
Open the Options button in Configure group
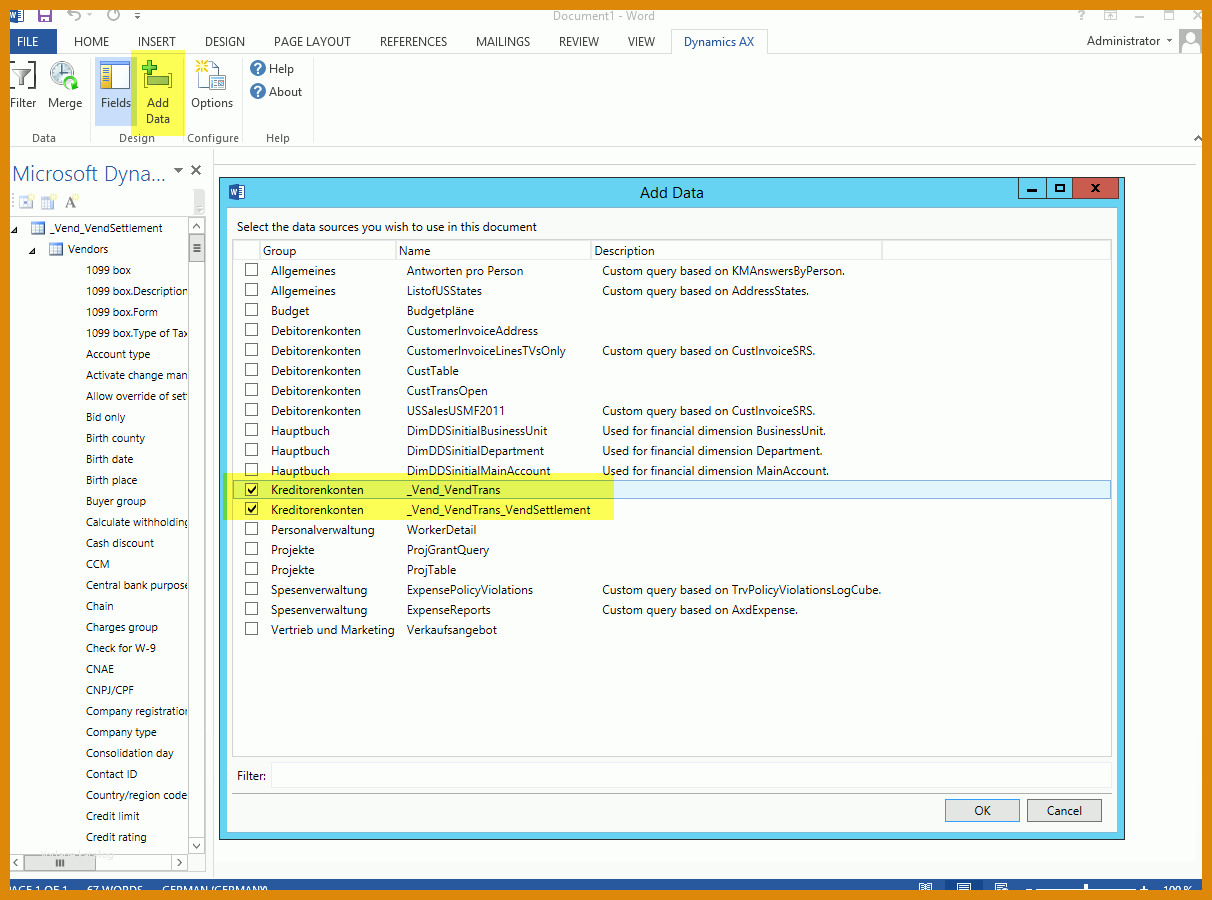pos(212,85)
